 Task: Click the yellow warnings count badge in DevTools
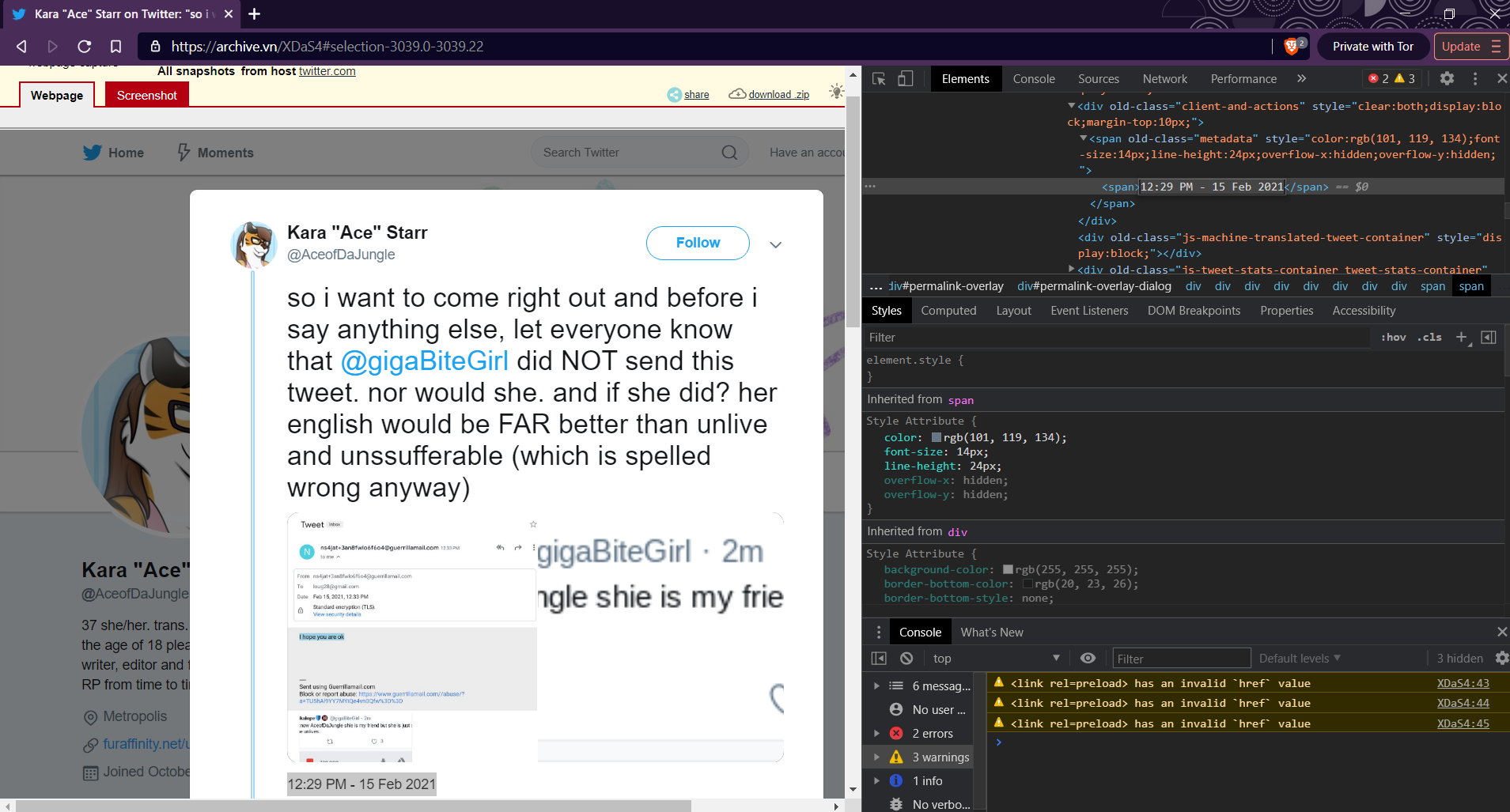point(1405,78)
